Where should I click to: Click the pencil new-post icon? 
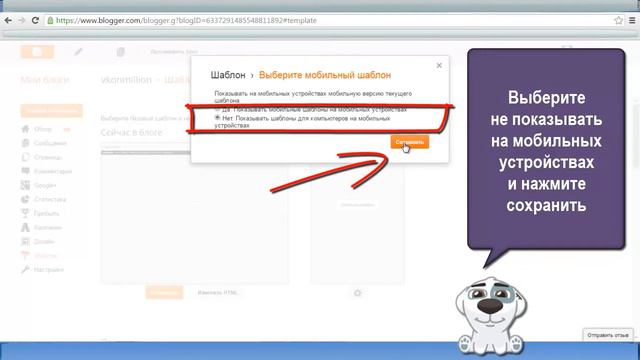tap(78, 52)
